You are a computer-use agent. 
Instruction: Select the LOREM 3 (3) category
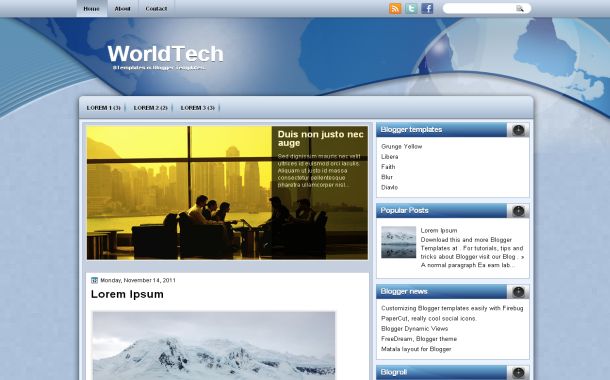pos(198,108)
